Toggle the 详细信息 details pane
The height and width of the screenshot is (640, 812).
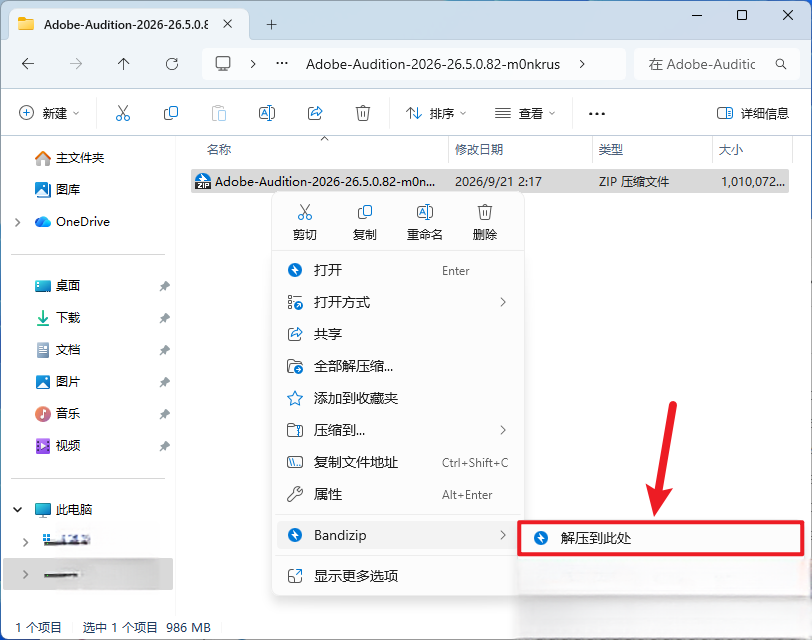click(x=752, y=113)
